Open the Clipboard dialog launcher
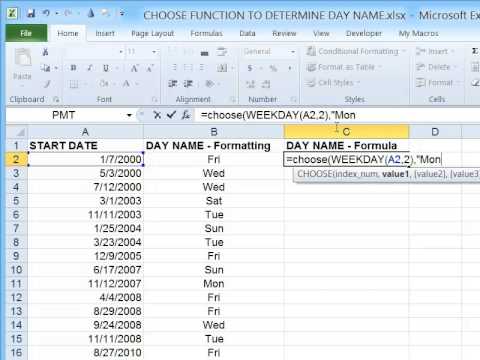 [x=56, y=99]
